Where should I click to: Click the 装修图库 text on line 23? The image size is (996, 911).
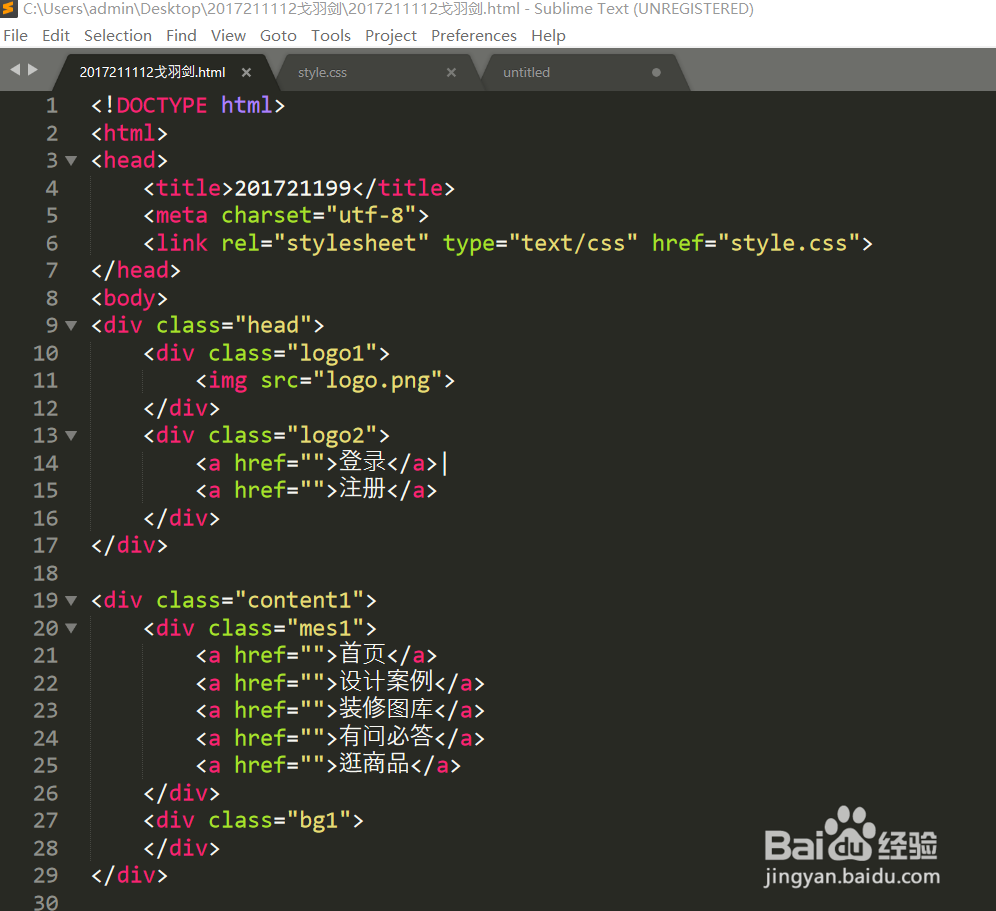click(x=386, y=709)
